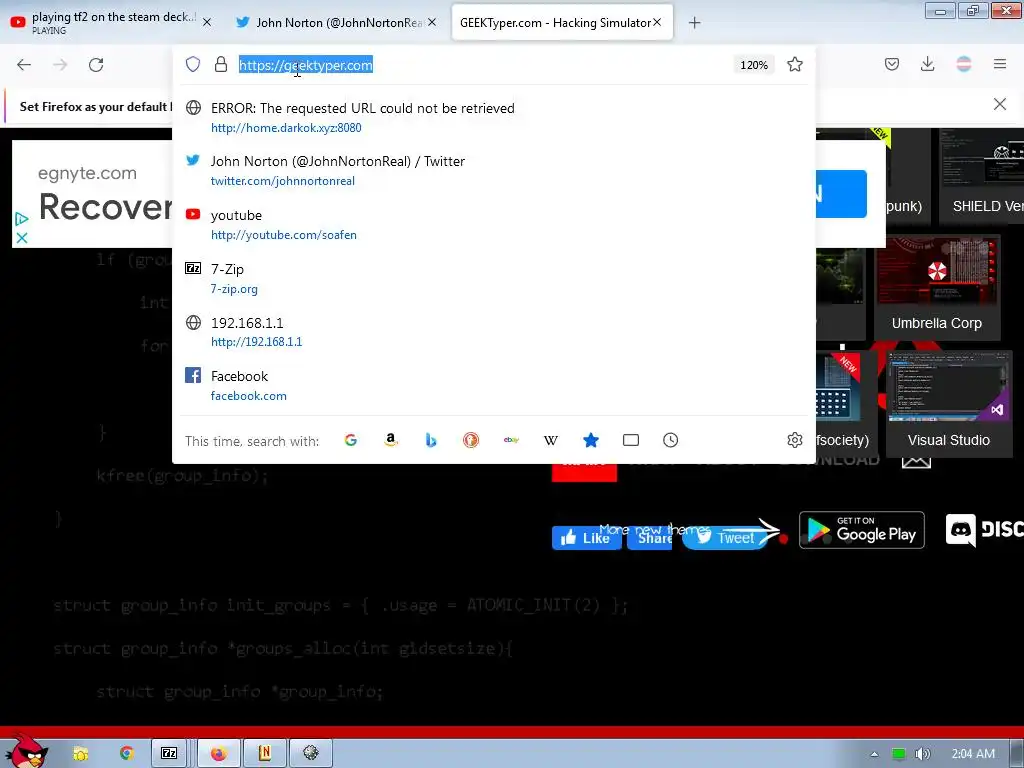Image resolution: width=1024 pixels, height=768 pixels.
Task: Open the Firefox application menu
Action: [x=1000, y=64]
